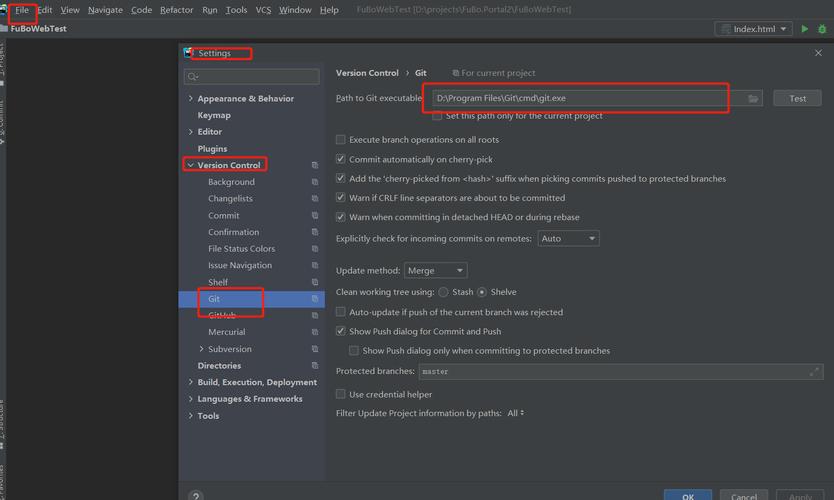Expand the Subversion node
The width and height of the screenshot is (834, 500).
[x=201, y=349]
